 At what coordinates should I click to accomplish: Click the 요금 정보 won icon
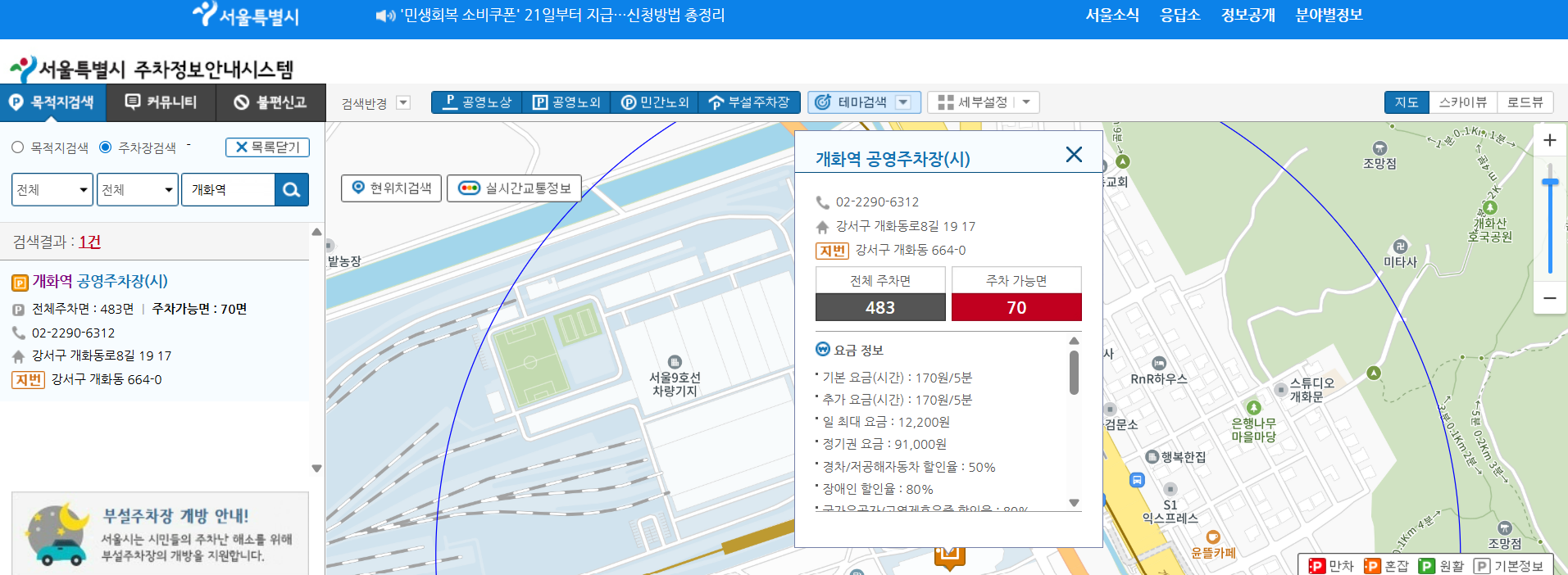tap(823, 349)
